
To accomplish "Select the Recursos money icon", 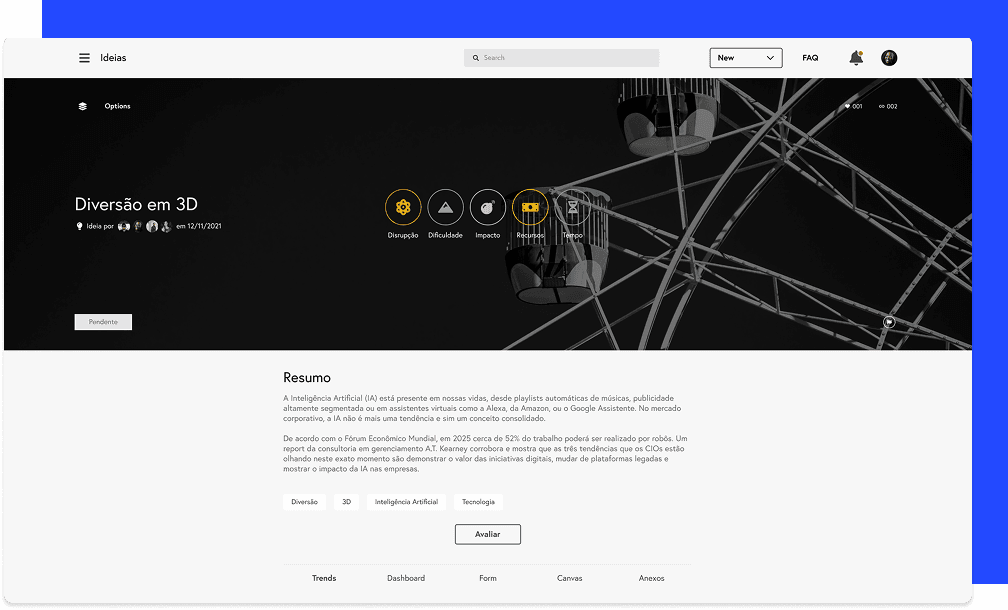I will pyautogui.click(x=530, y=207).
